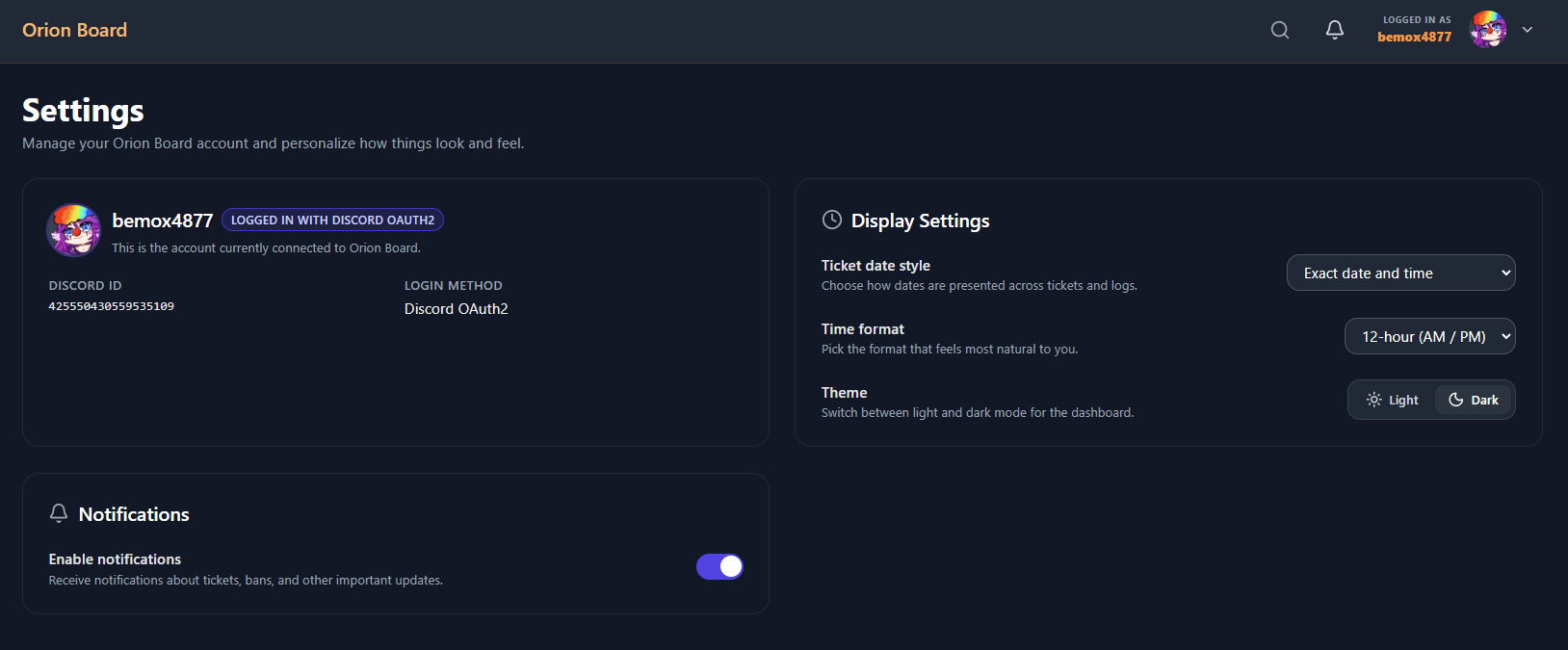This screenshot has width=1568, height=650.
Task: Disable the Enable notifications switch
Action: coord(719,566)
